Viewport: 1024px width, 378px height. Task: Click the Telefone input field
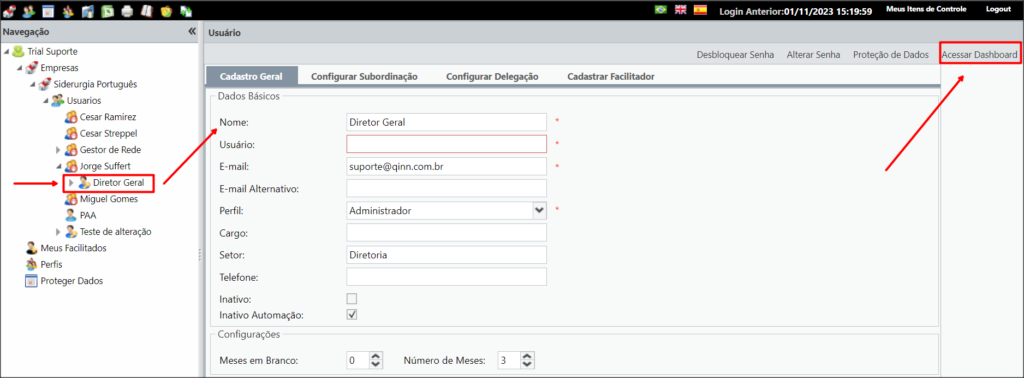coord(447,277)
